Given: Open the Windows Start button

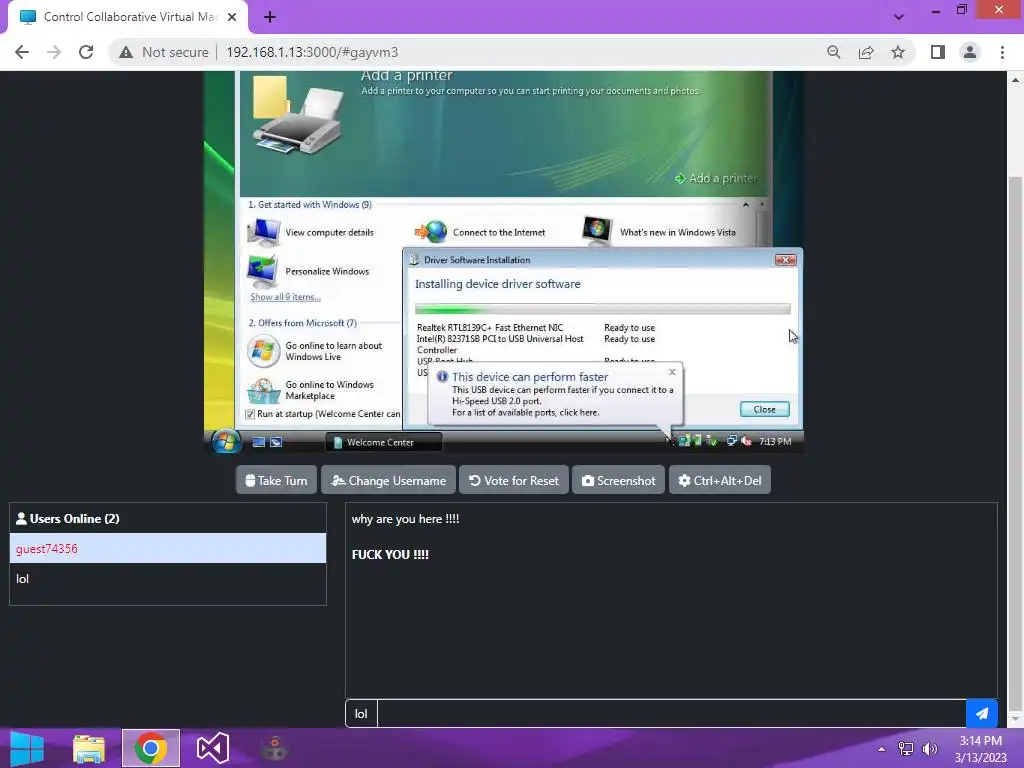Looking at the screenshot, I should (x=27, y=748).
